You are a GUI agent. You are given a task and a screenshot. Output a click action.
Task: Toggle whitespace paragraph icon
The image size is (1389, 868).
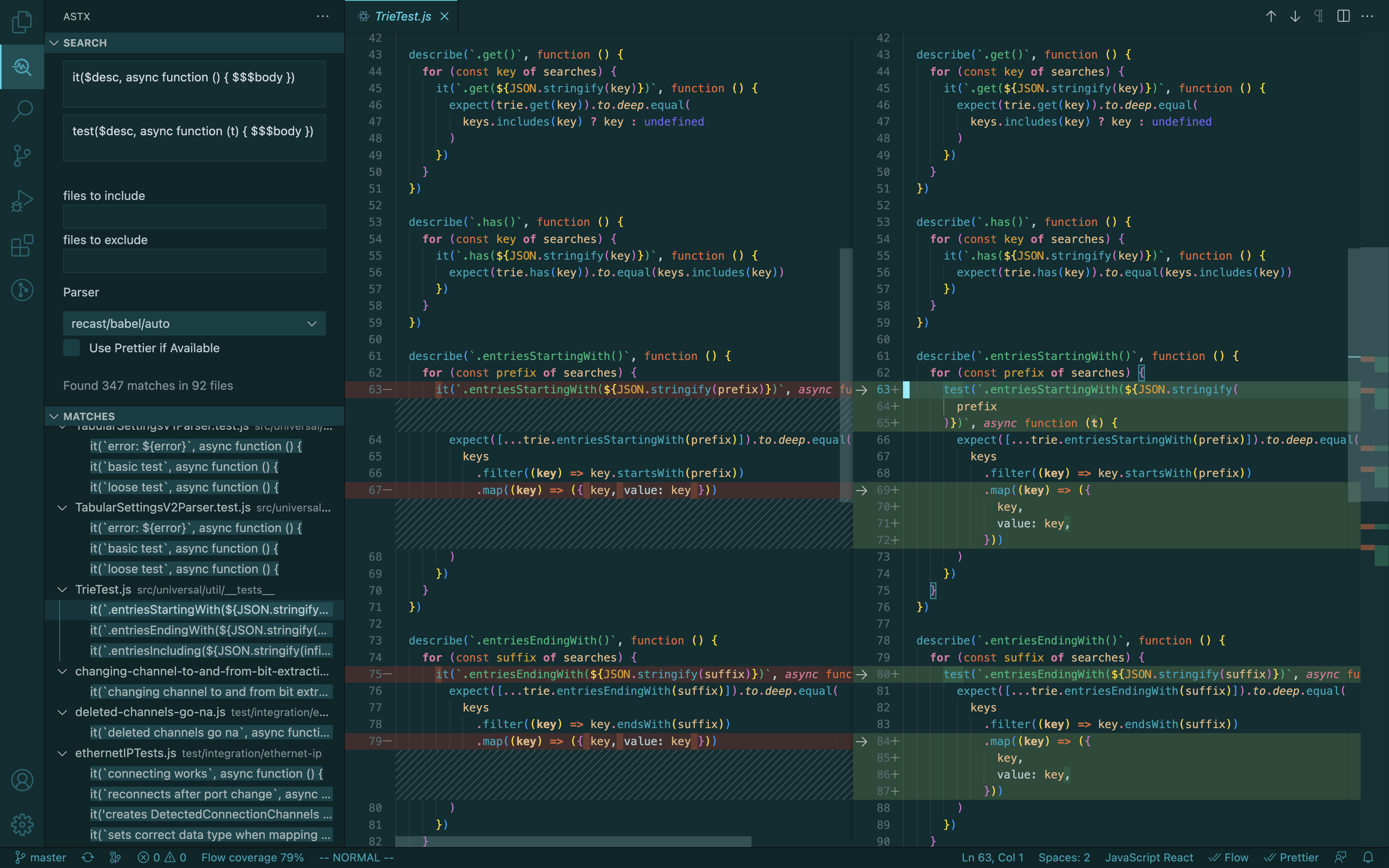[1319, 16]
